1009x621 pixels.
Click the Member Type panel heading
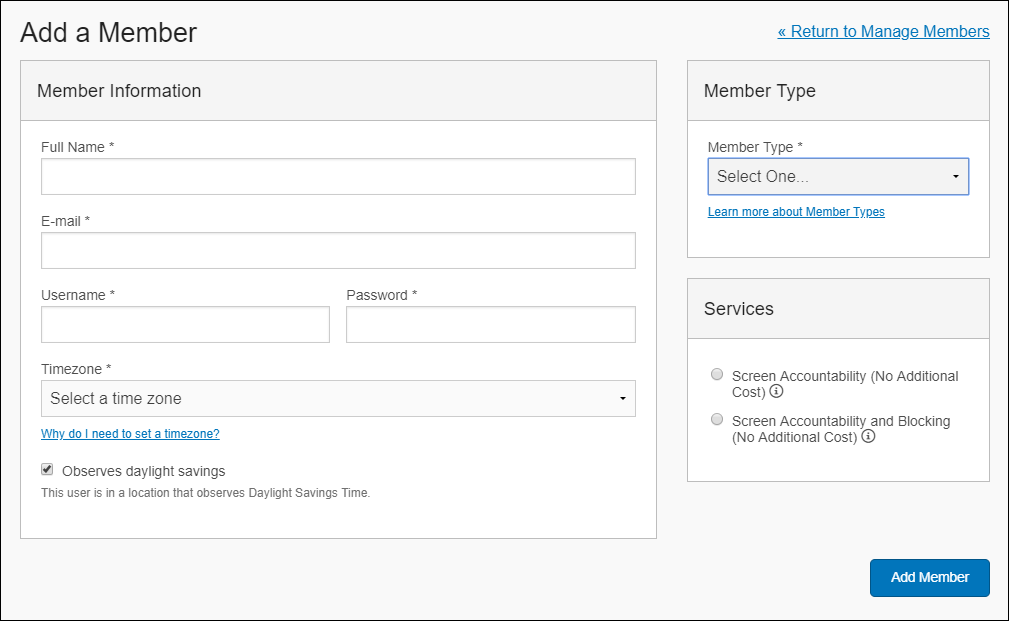(x=759, y=91)
